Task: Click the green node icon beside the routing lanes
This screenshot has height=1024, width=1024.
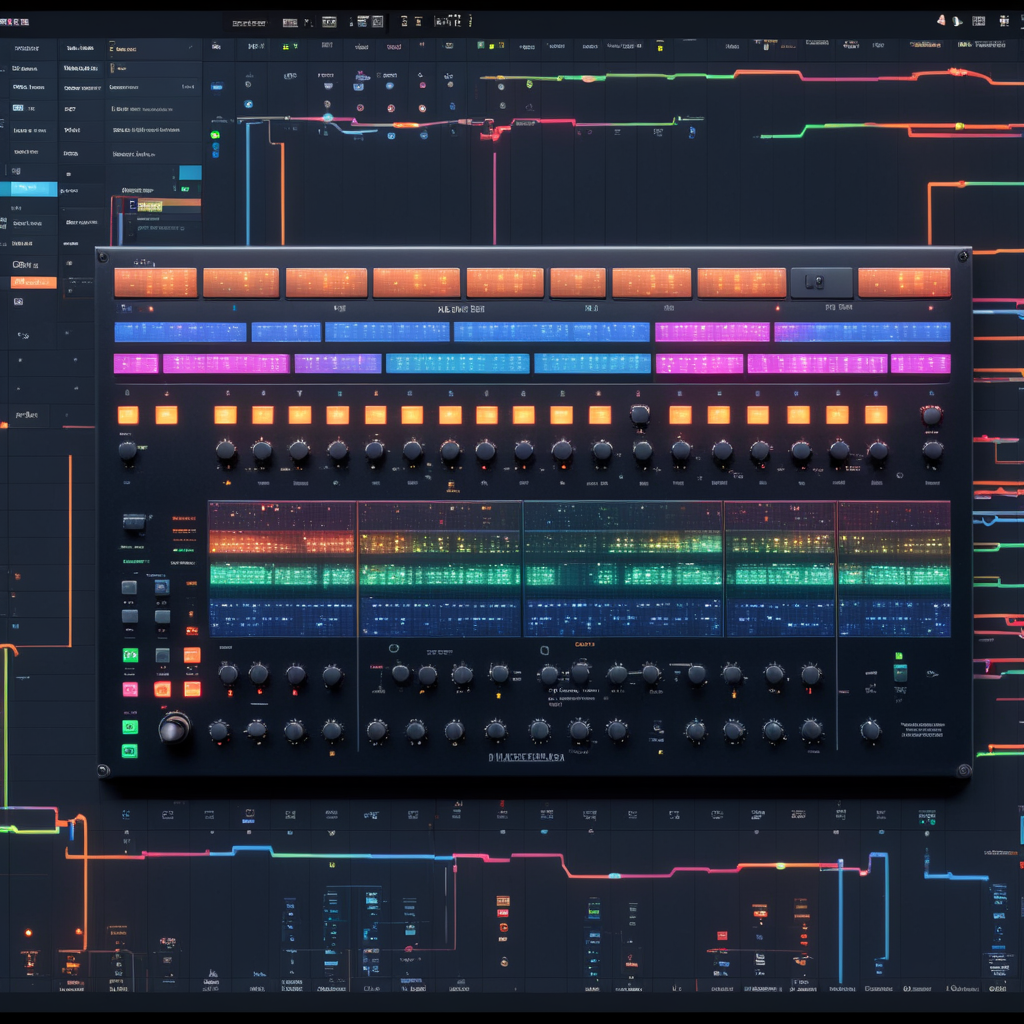Action: 215,134
